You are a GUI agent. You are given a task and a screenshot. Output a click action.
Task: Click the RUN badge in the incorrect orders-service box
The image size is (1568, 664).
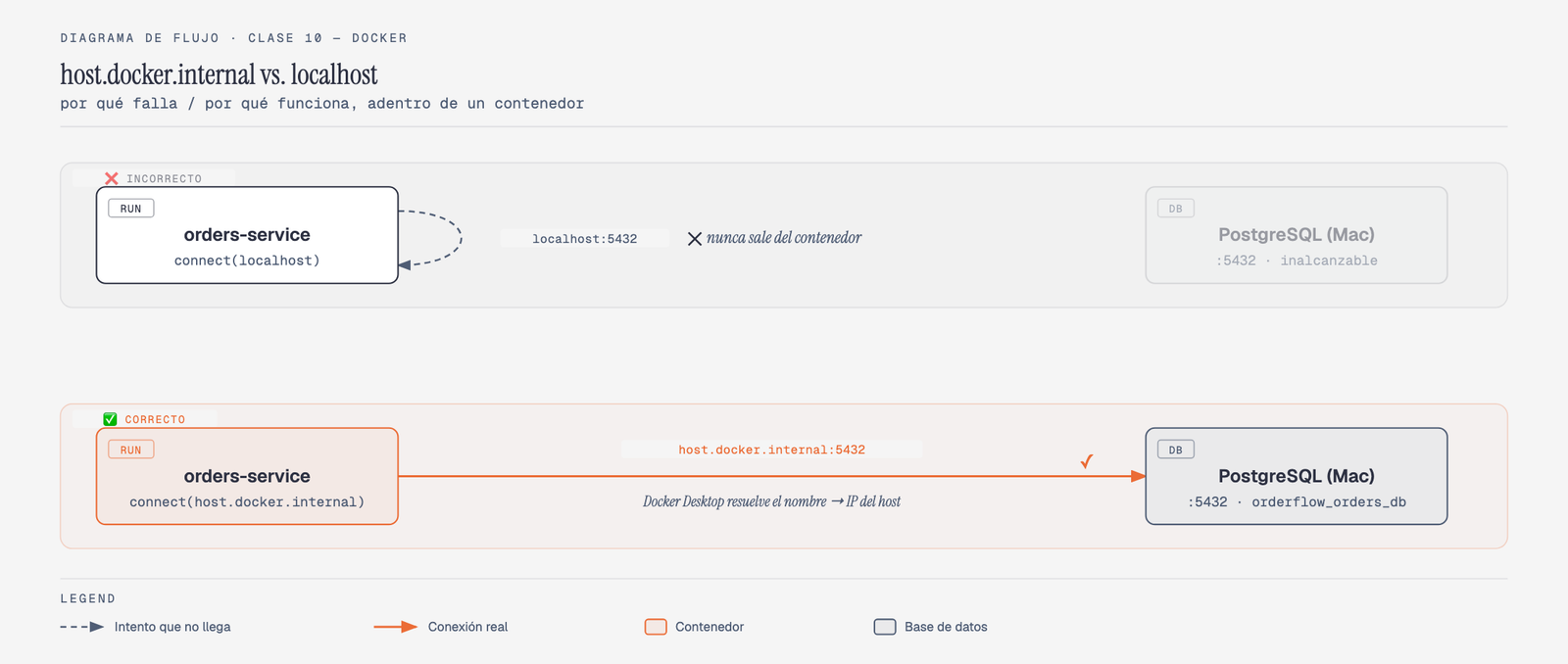point(131,209)
